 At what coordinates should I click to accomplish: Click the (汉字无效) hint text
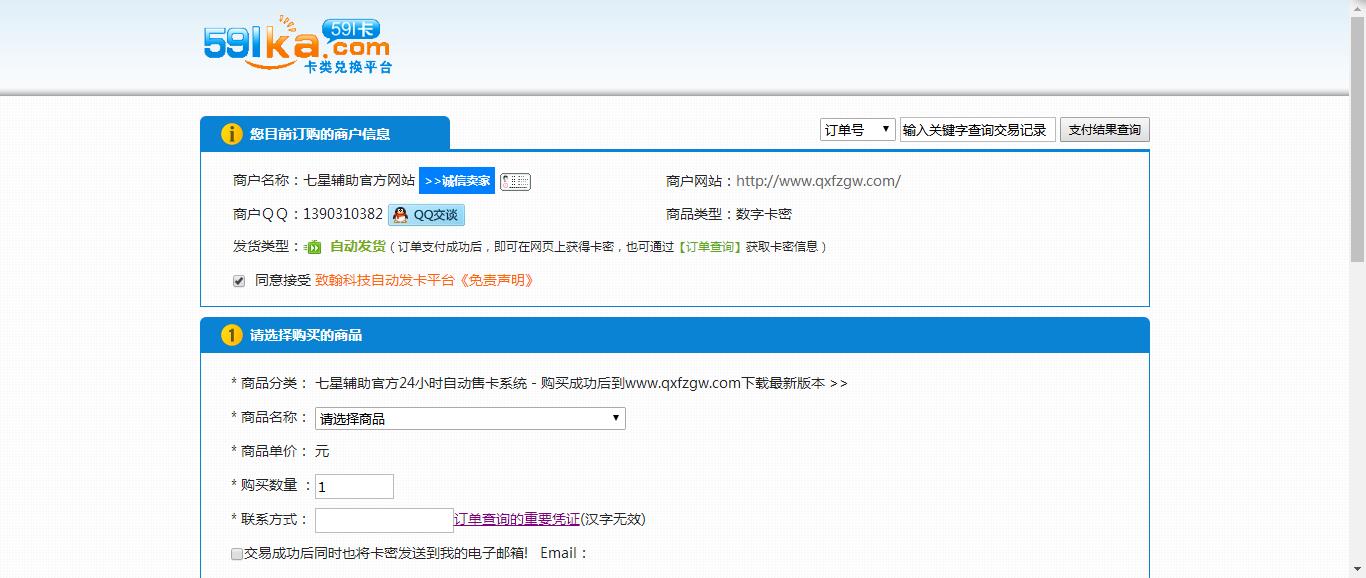[x=613, y=519]
